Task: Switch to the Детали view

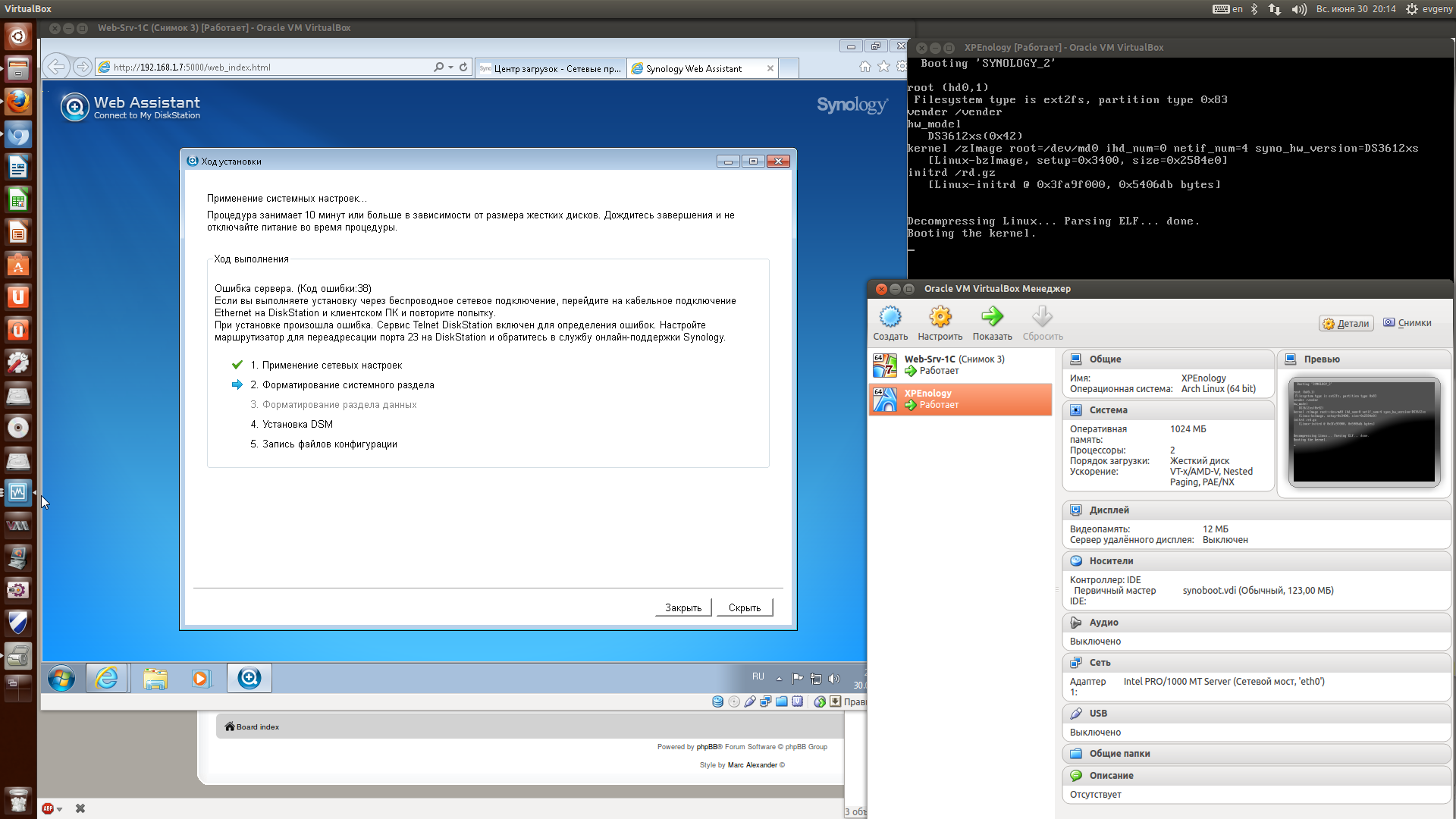Action: tap(1346, 323)
